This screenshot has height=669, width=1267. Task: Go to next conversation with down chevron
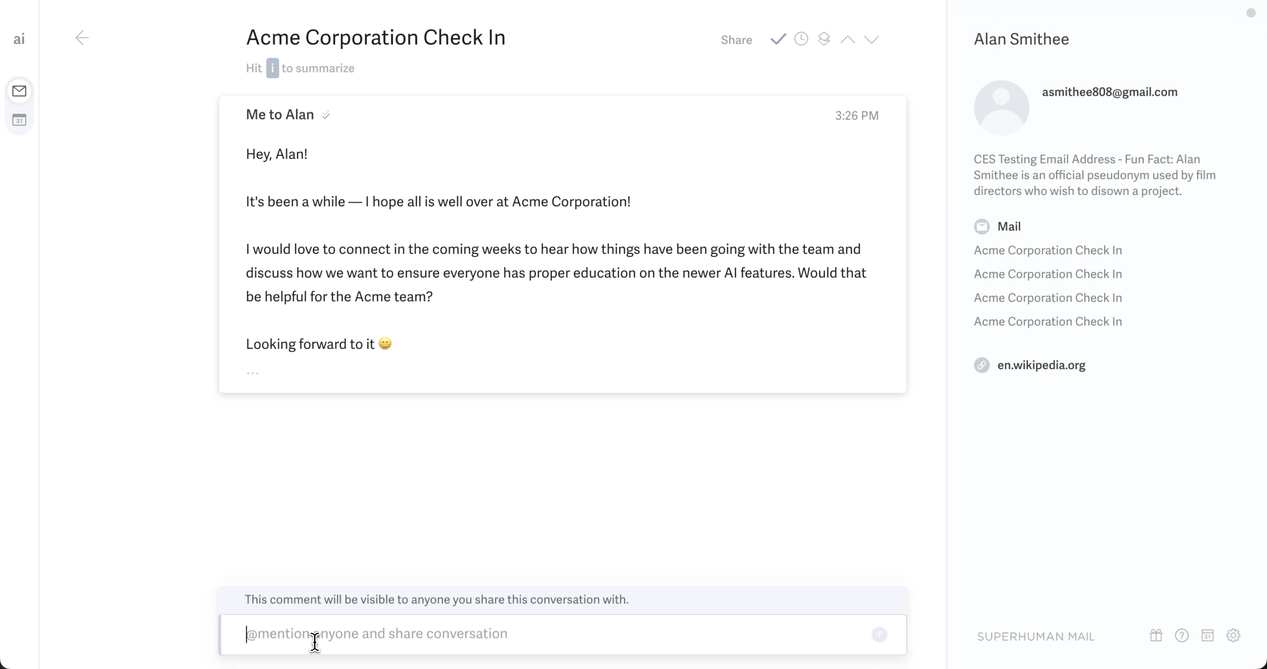pos(872,39)
